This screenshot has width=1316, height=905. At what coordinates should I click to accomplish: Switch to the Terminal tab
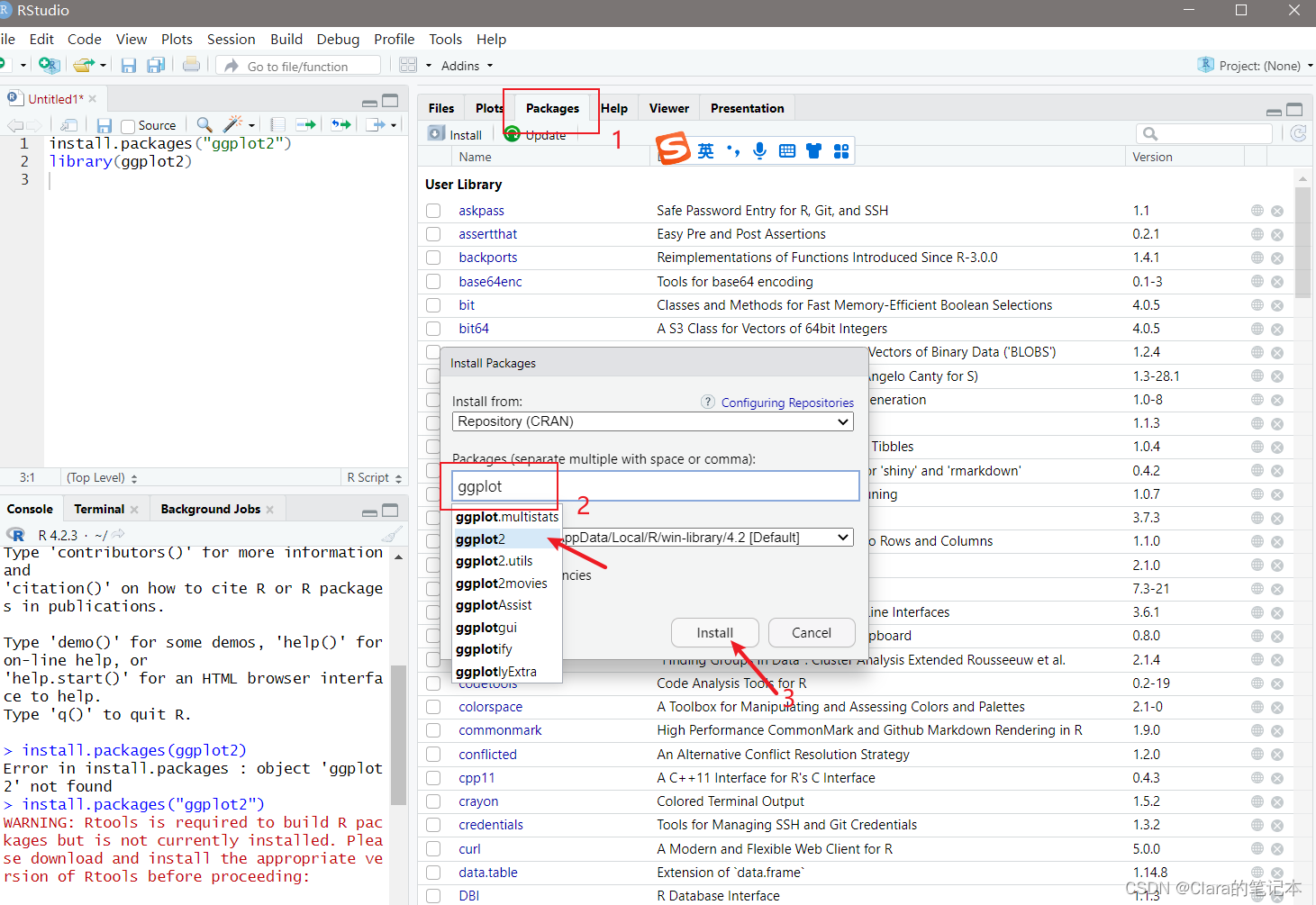(x=99, y=509)
